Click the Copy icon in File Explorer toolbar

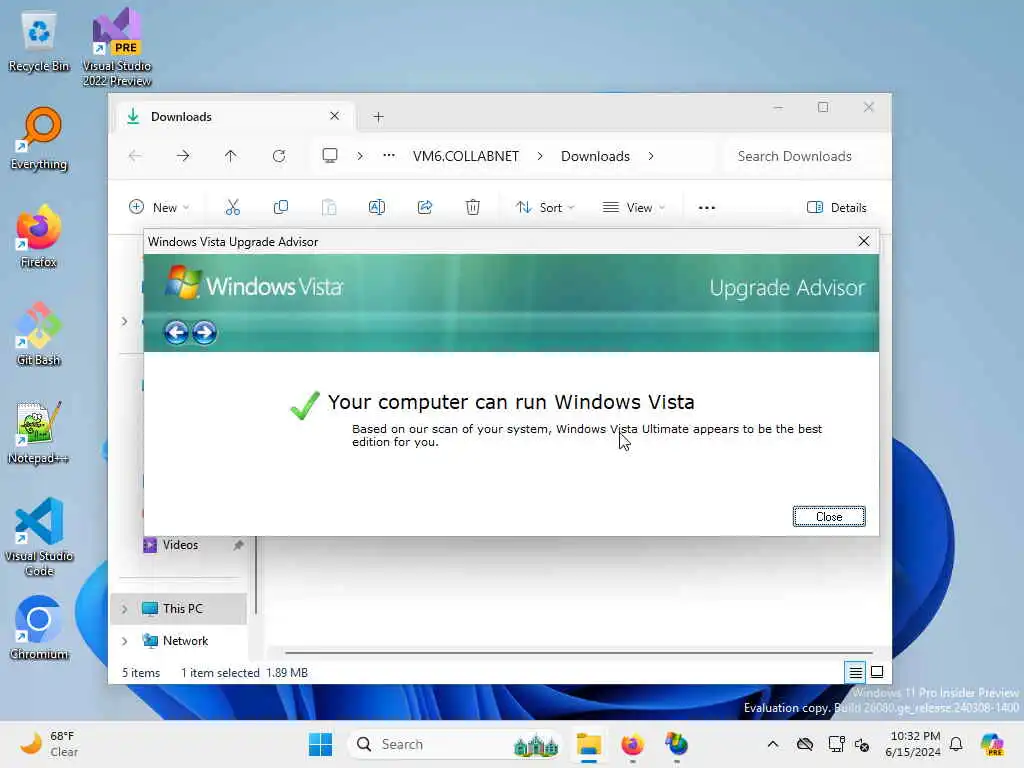(281, 207)
